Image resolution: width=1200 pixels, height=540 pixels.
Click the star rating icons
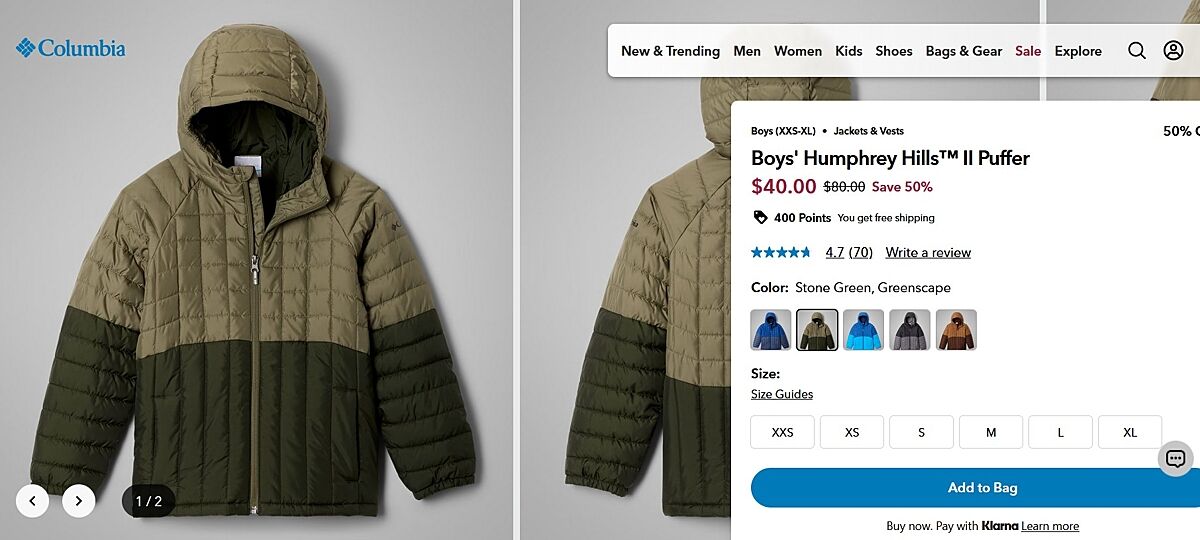(x=781, y=252)
